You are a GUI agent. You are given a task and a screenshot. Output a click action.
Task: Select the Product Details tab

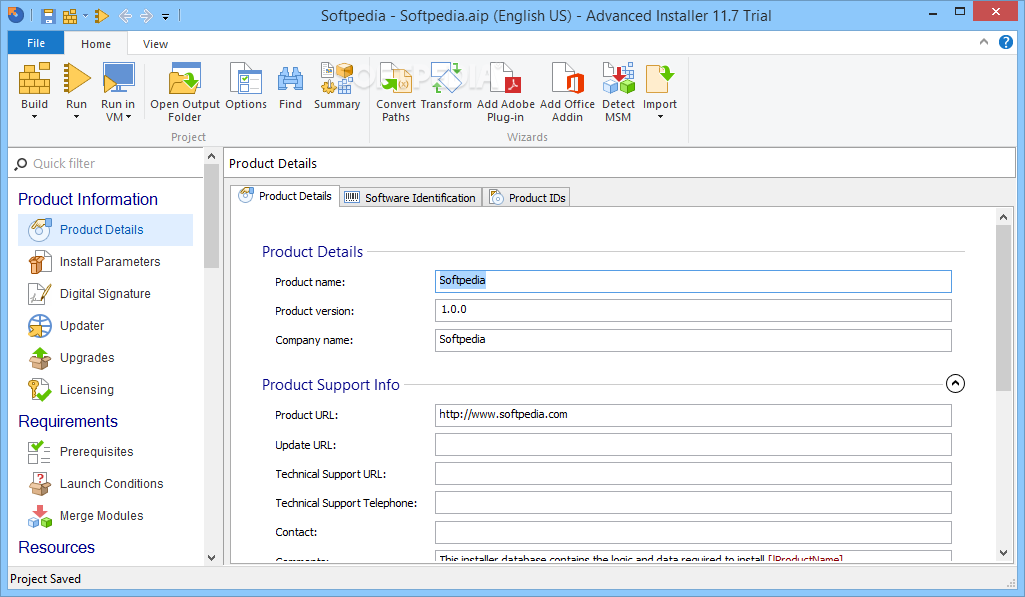pos(285,196)
